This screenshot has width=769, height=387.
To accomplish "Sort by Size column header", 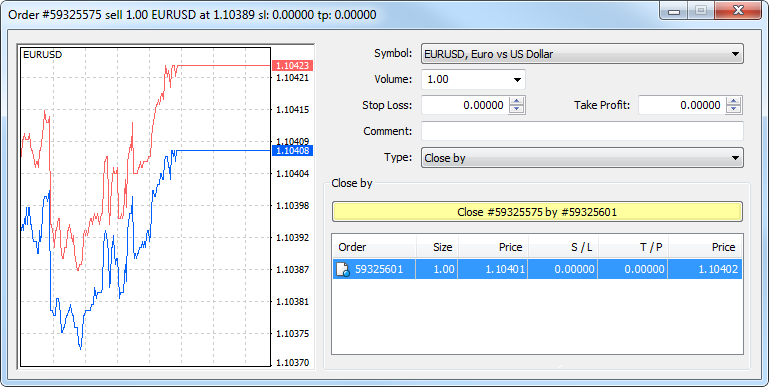I will [437, 247].
